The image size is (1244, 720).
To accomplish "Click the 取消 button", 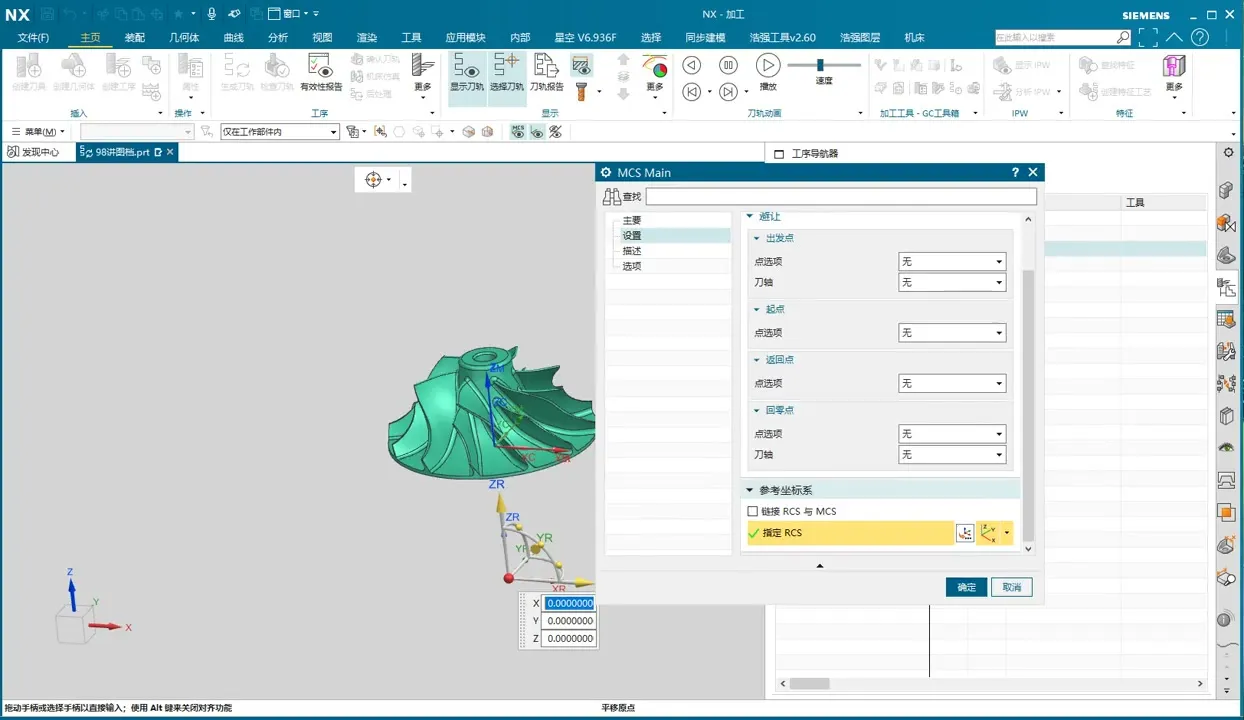I will (x=1011, y=587).
